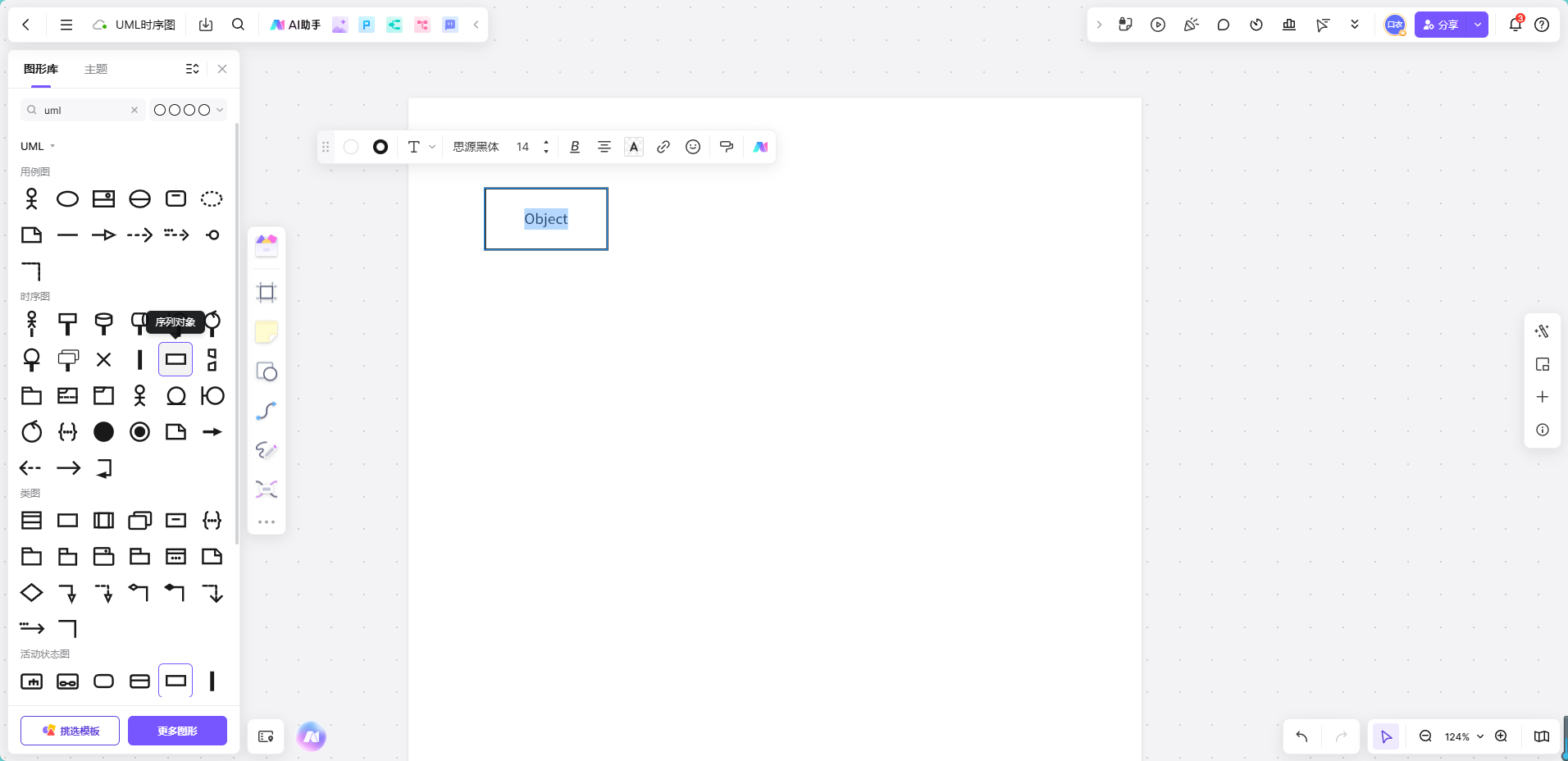Switch to the 图形库 tab
Viewport: 1568px width, 761px height.
point(41,69)
